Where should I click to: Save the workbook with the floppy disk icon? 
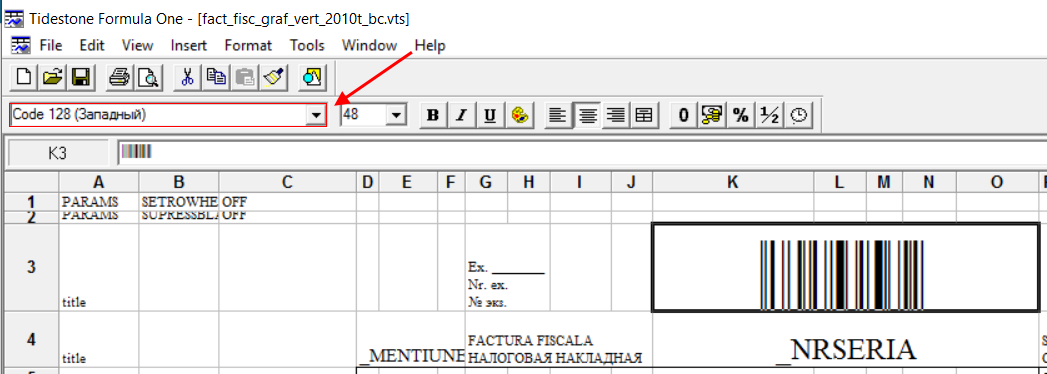point(81,77)
